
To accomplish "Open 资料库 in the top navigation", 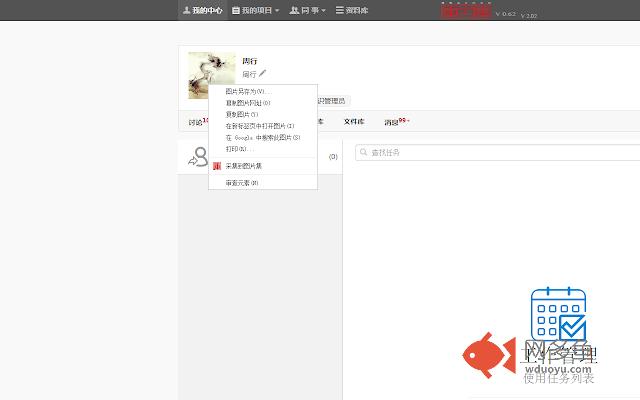I will pyautogui.click(x=352, y=10).
